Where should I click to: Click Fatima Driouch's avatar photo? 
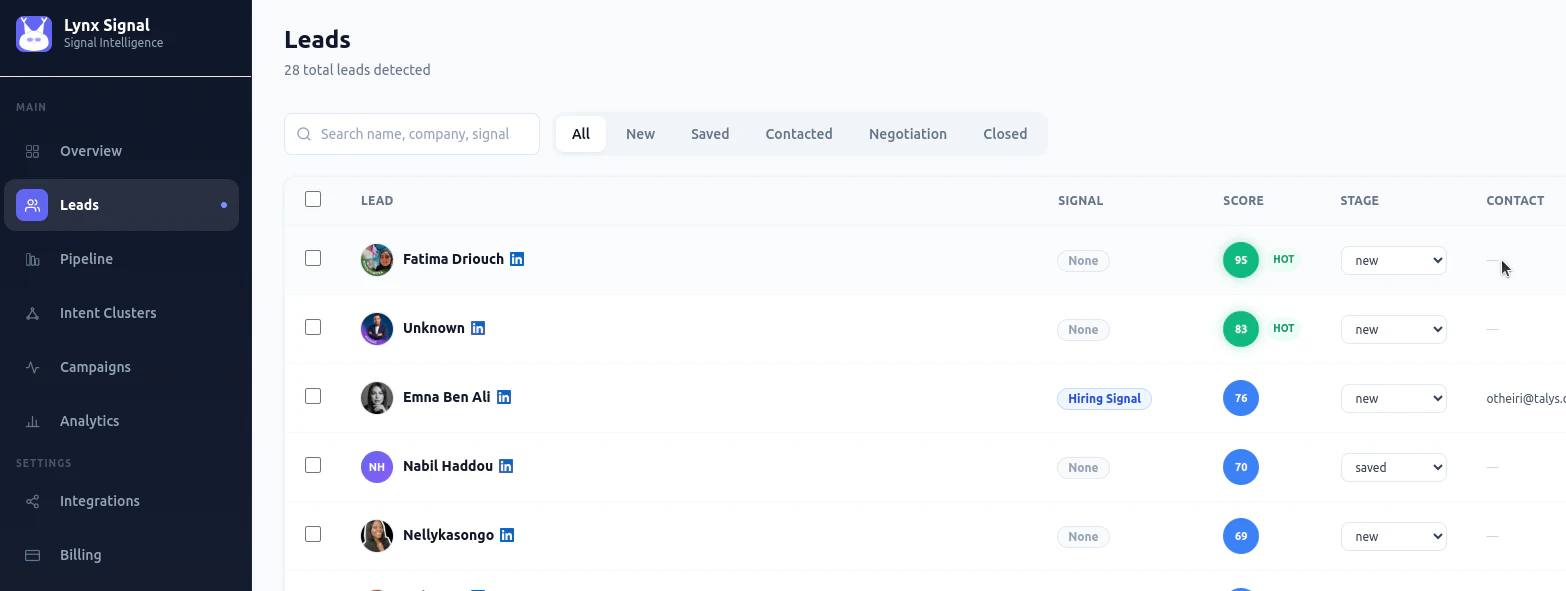coord(377,260)
